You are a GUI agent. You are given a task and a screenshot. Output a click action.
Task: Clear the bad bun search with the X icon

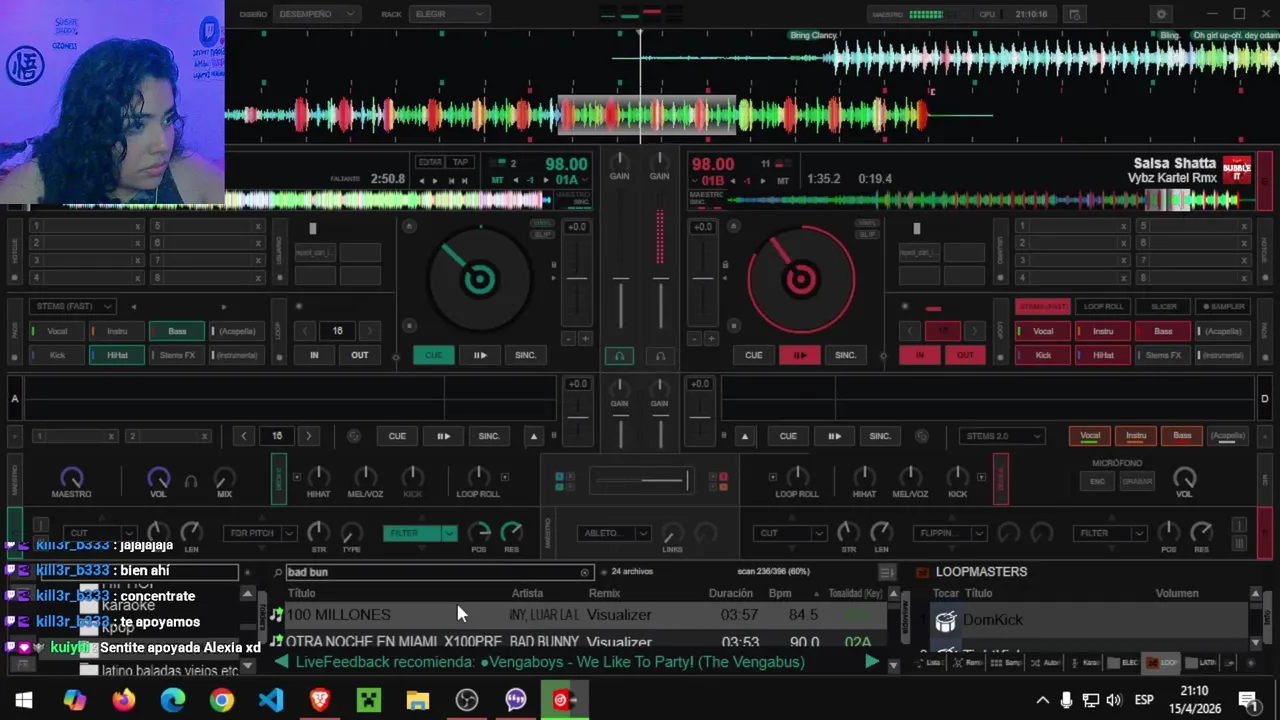(x=585, y=572)
